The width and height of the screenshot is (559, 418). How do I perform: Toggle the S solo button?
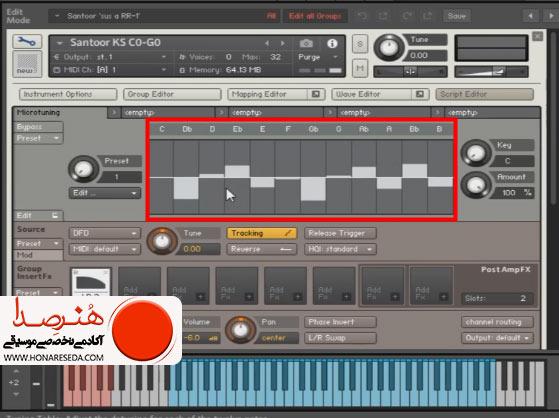pyautogui.click(x=360, y=44)
